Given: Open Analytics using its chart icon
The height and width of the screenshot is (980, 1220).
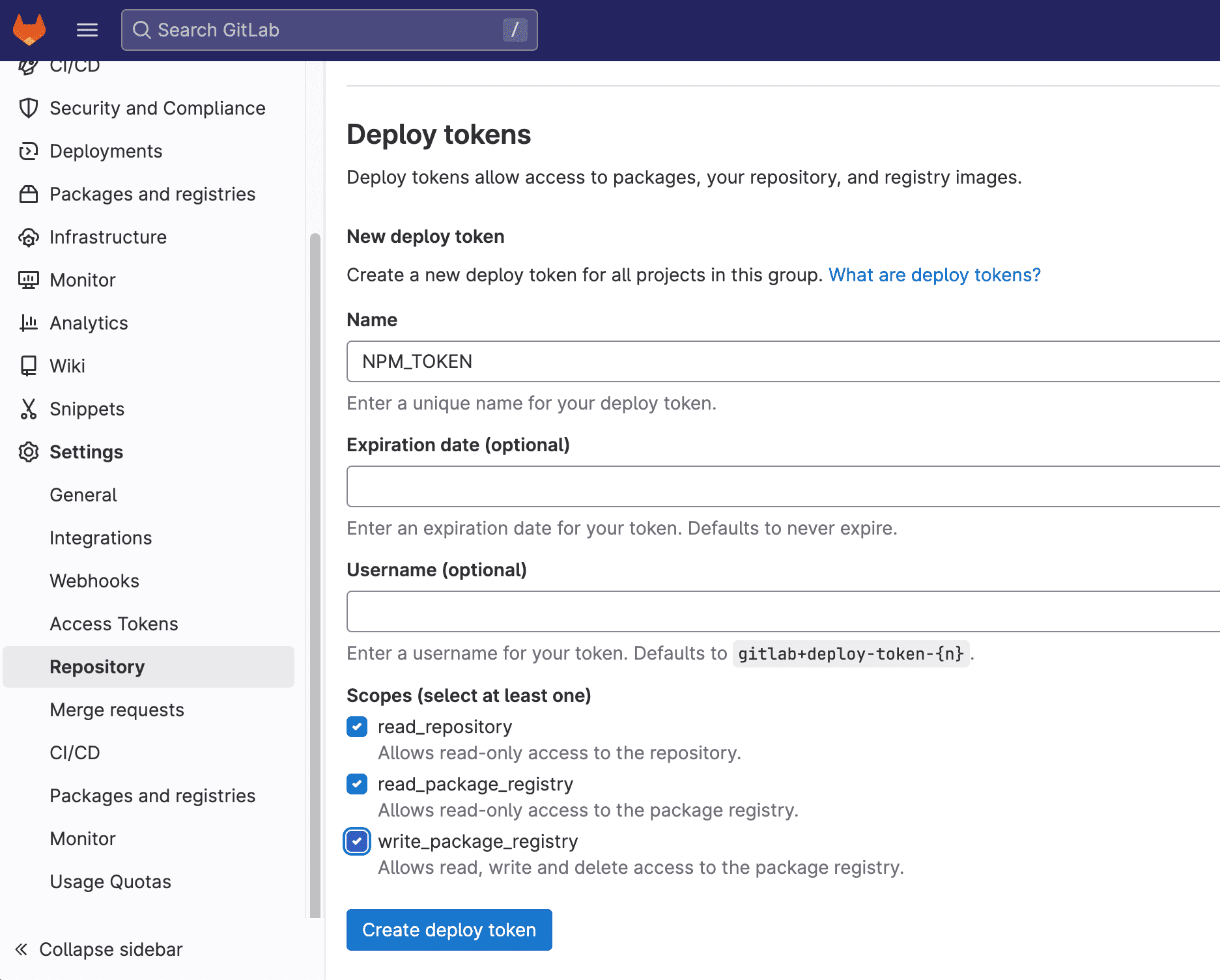Looking at the screenshot, I should (29, 323).
